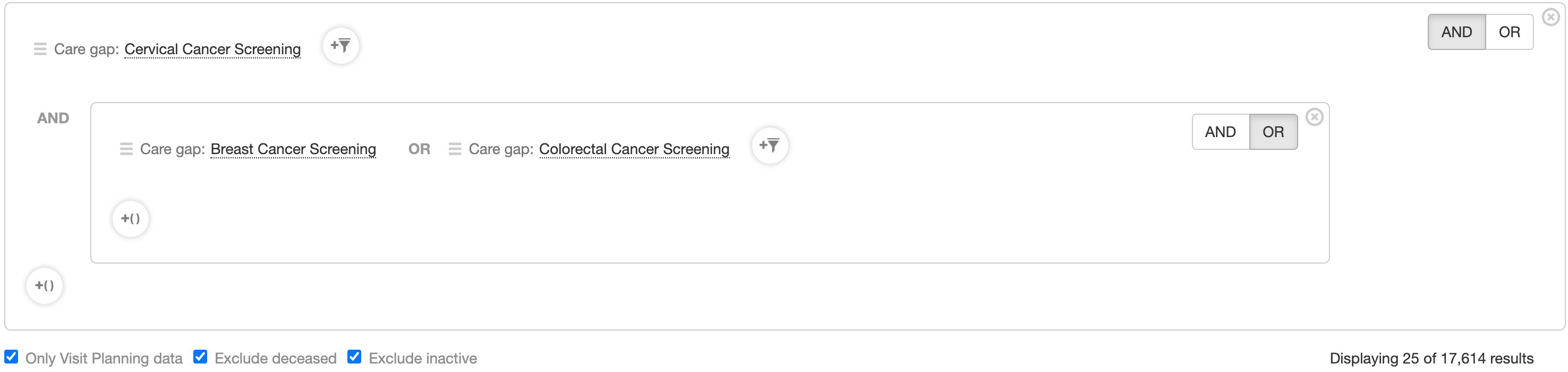Remove the nested Breast/Colorectal group
1568x372 pixels.
coord(1314,117)
